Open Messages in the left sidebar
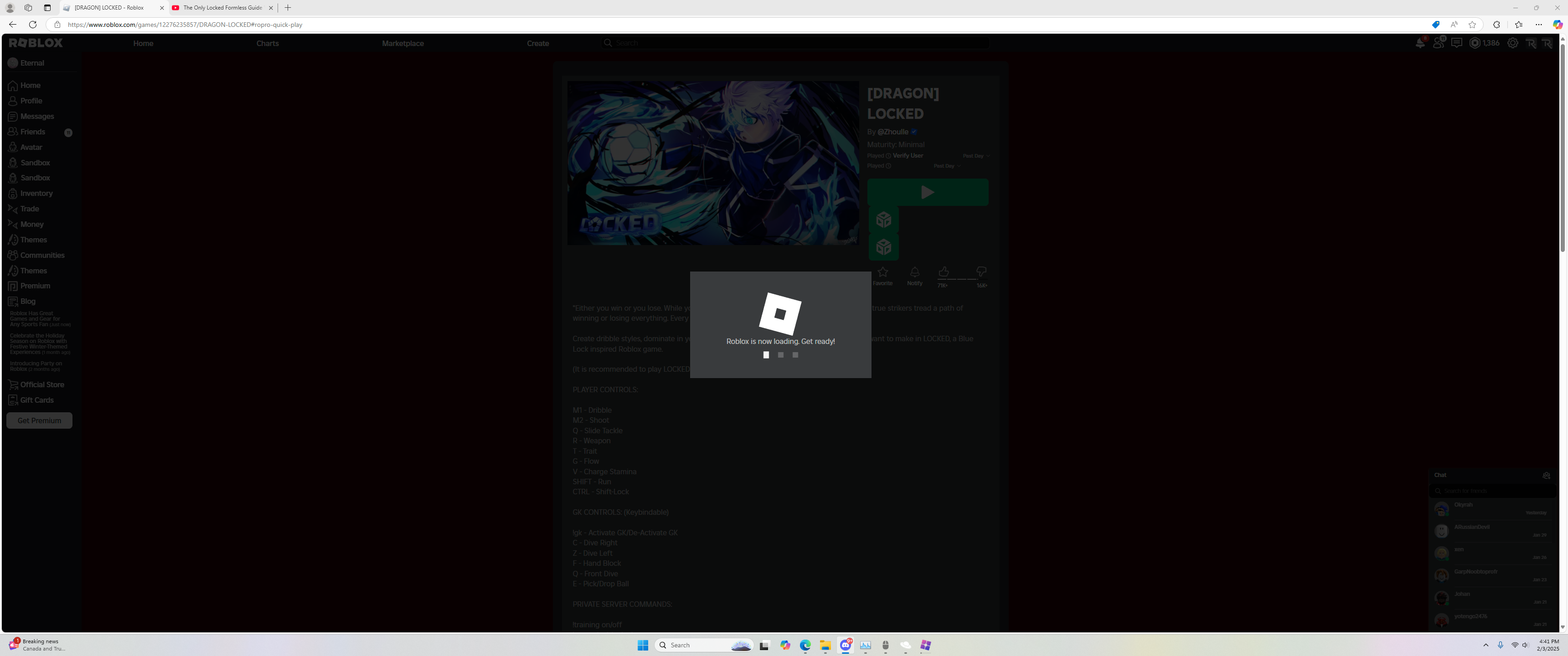Viewport: 1568px width, 656px height. click(31, 116)
